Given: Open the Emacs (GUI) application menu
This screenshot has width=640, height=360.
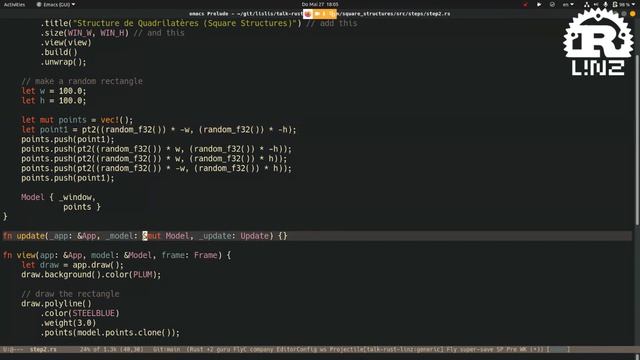Looking at the screenshot, I should 56,4.
